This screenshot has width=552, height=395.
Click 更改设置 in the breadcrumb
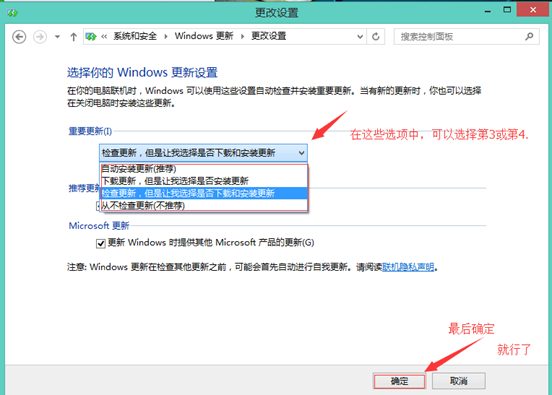(269, 36)
